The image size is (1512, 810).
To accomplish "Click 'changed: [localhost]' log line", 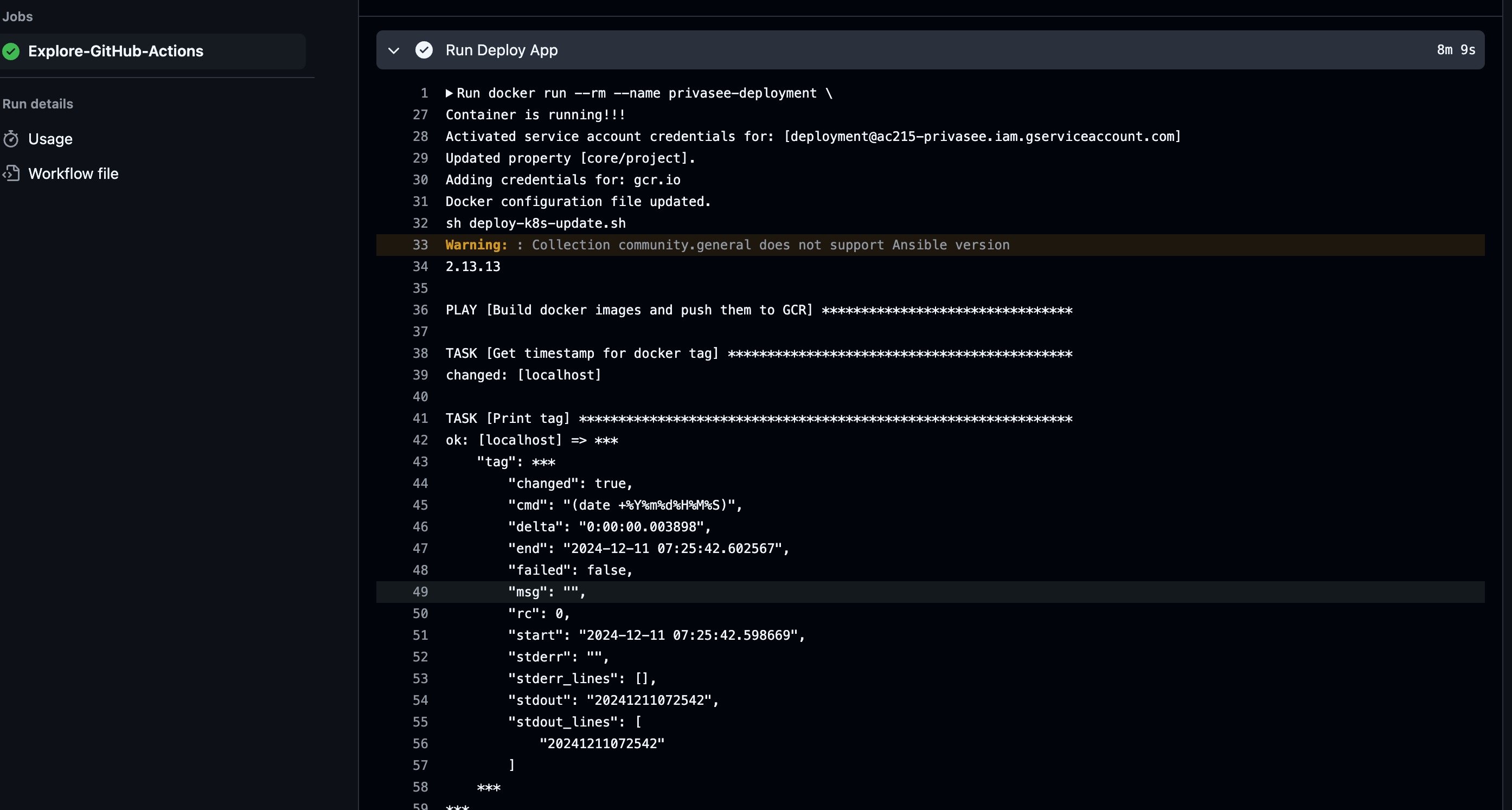I will (523, 376).
